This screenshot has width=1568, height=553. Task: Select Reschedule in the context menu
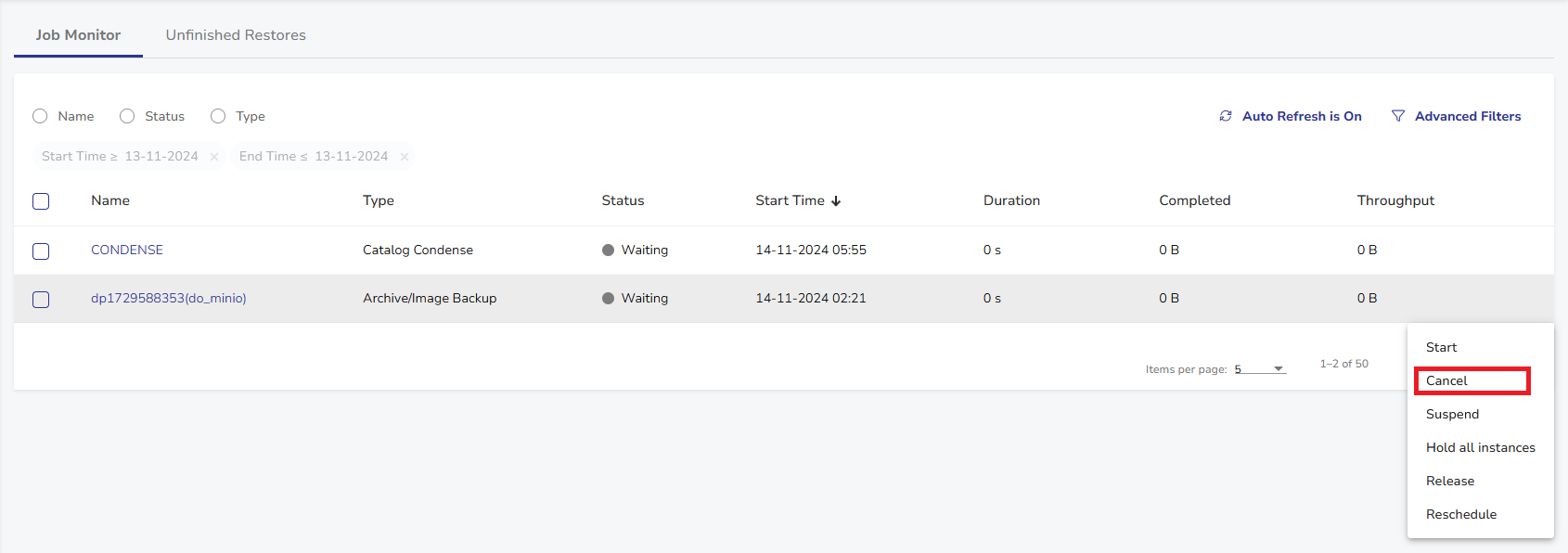point(1461,514)
